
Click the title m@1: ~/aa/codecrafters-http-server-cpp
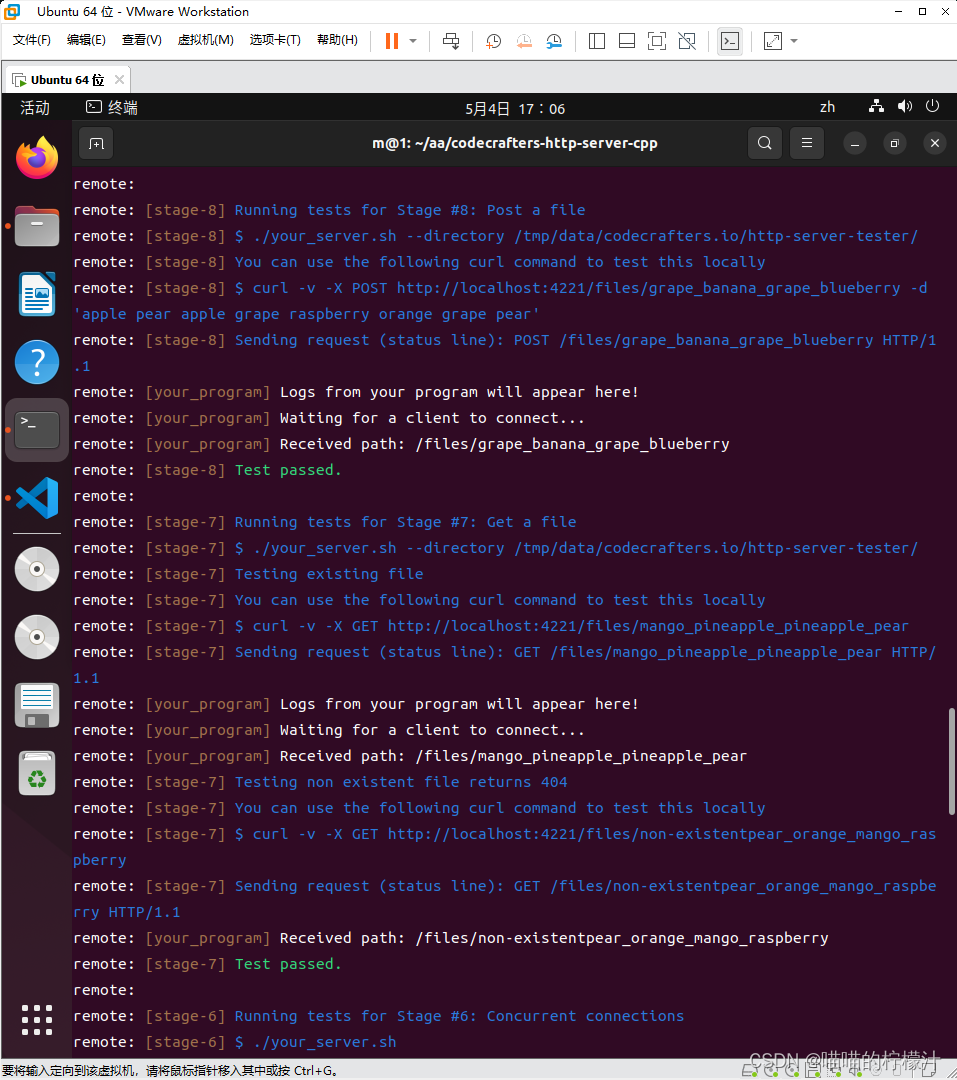coord(515,143)
